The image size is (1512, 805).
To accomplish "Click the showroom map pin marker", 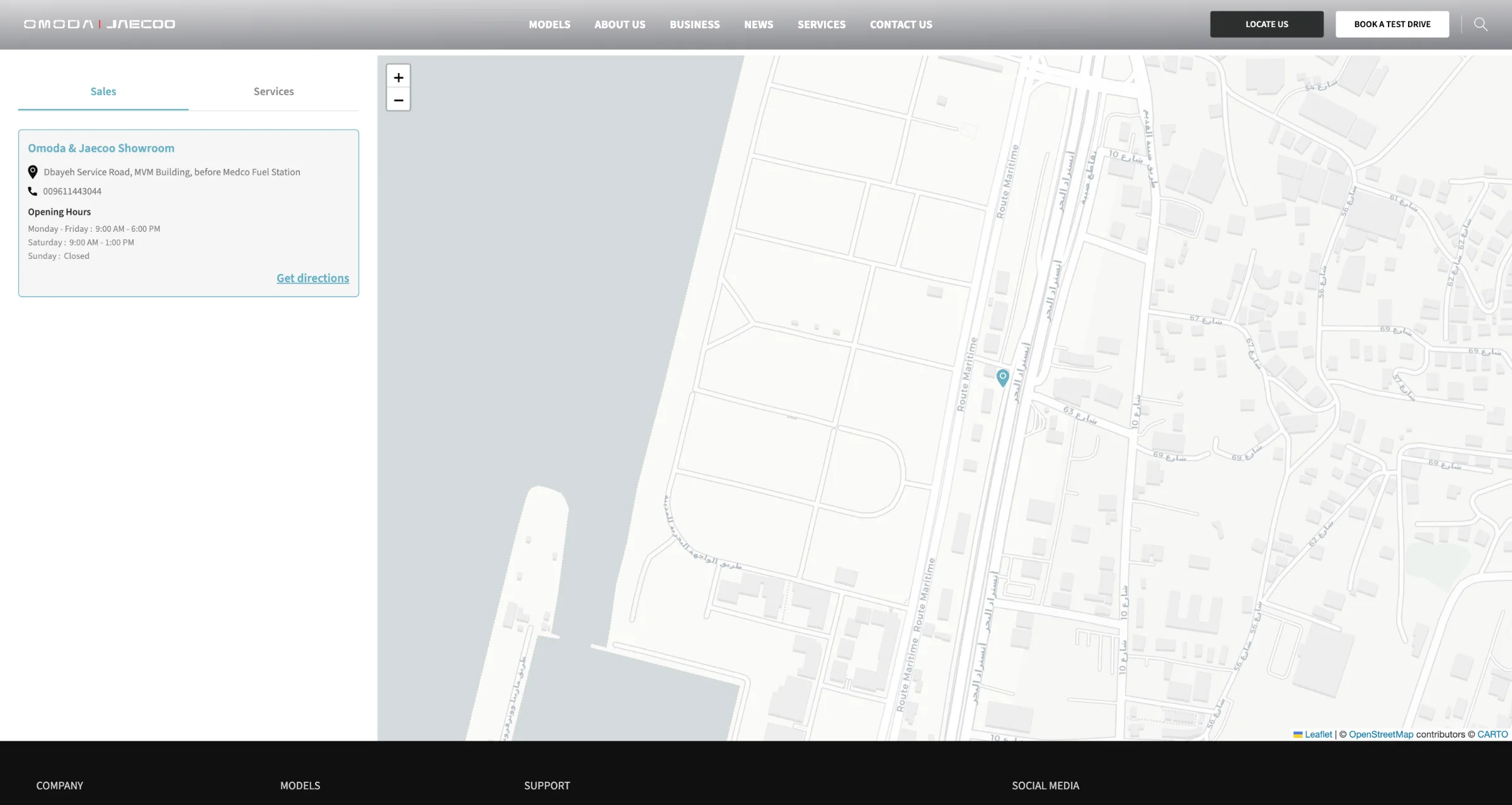I will pos(1002,377).
